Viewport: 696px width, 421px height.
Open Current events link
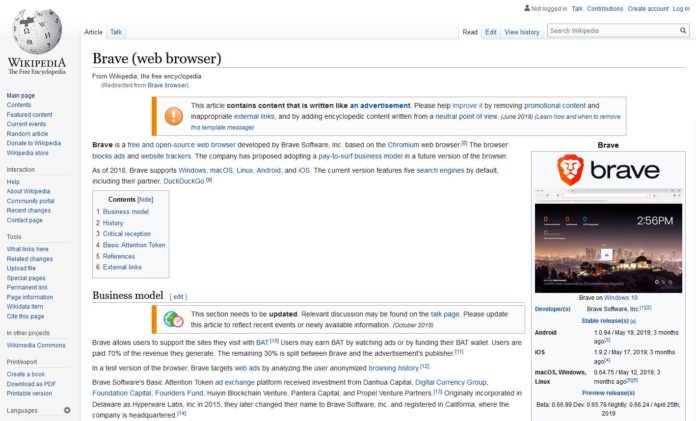pos(26,124)
